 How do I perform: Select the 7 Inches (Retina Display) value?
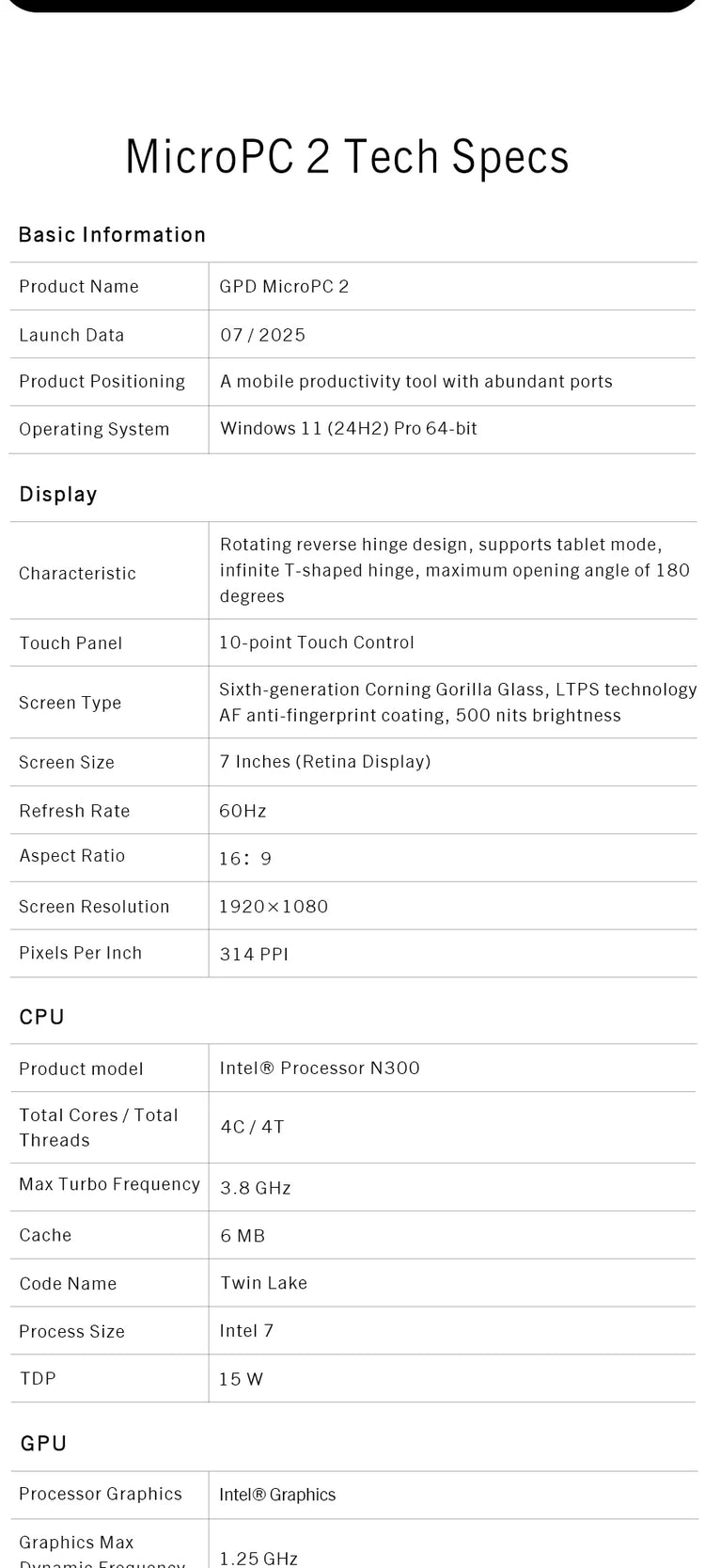[324, 762]
